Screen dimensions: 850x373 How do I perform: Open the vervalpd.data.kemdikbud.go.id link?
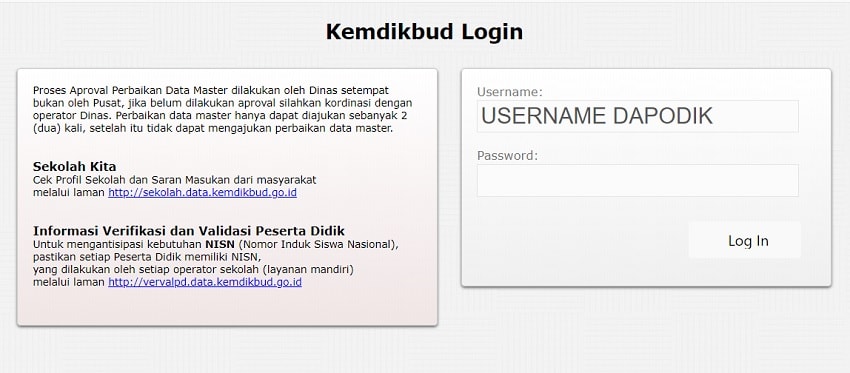(205, 282)
